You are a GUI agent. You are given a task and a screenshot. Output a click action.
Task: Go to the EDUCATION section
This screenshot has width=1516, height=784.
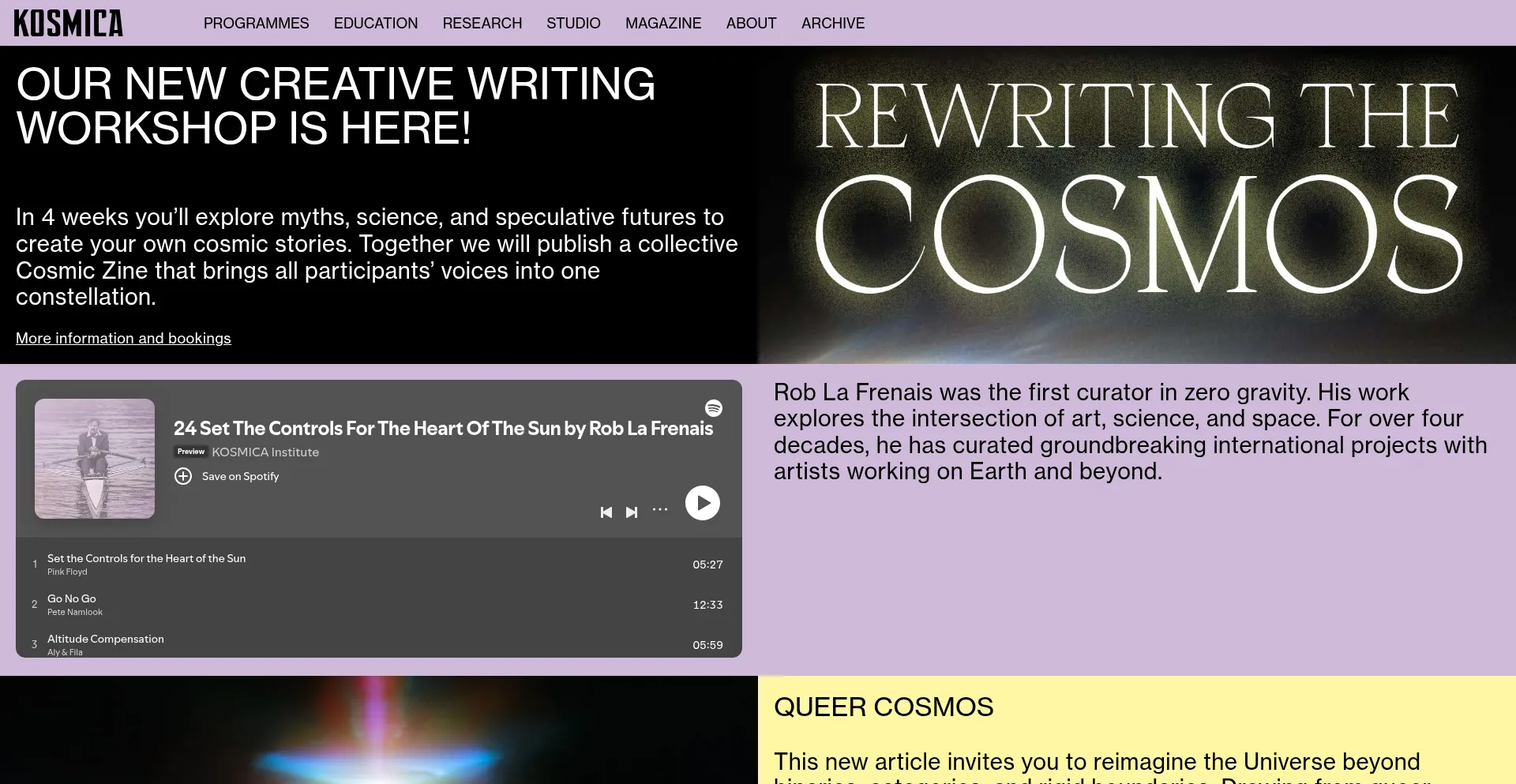[376, 23]
